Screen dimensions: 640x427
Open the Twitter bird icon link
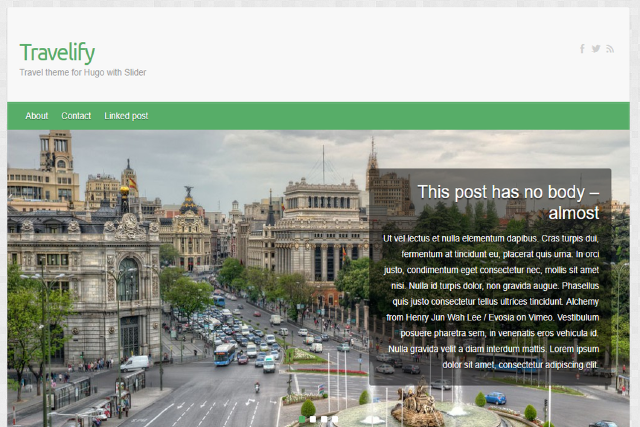596,49
